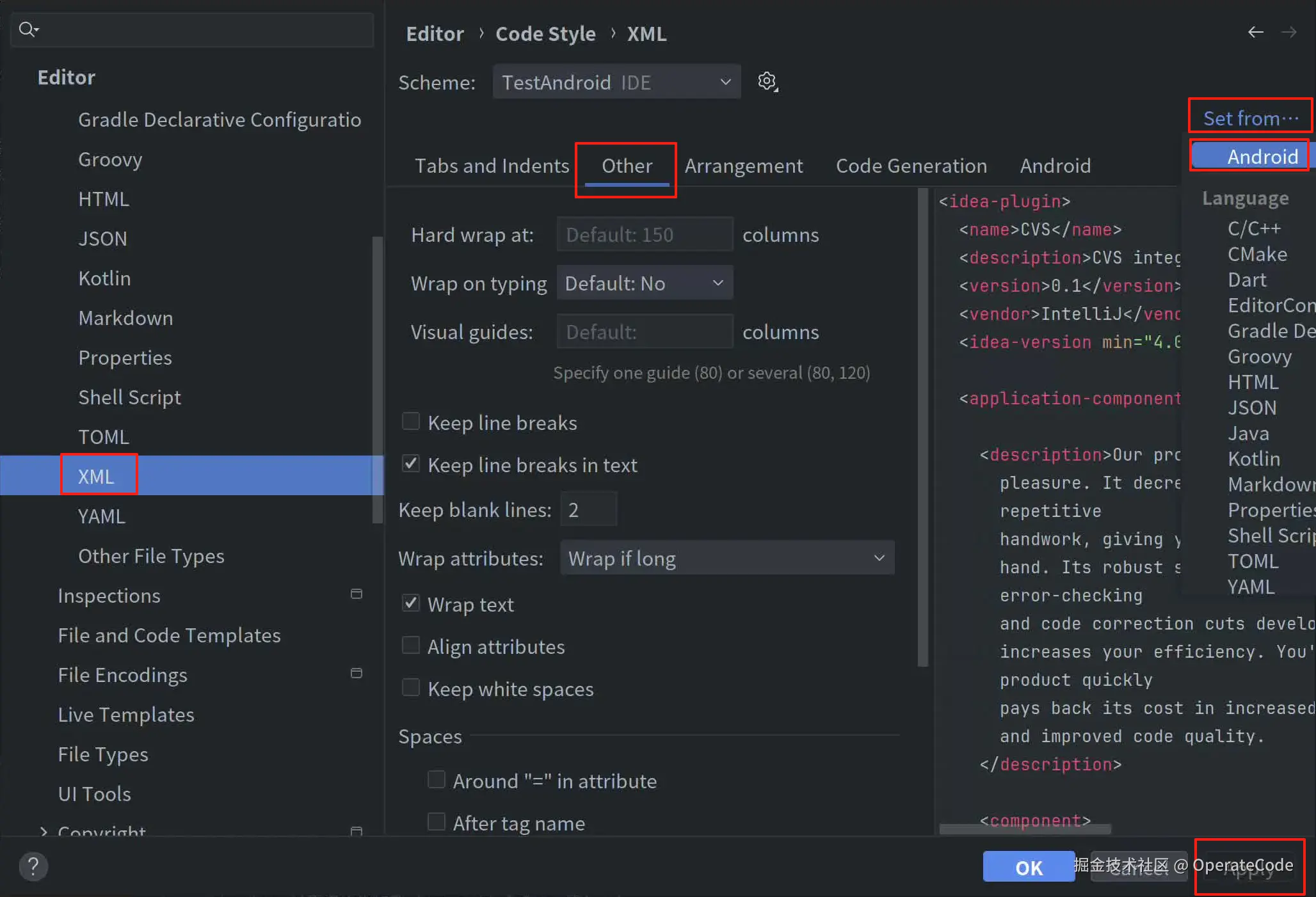The height and width of the screenshot is (897, 1316).
Task: Open the Scheme TestAndroid dropdown
Action: point(616,82)
